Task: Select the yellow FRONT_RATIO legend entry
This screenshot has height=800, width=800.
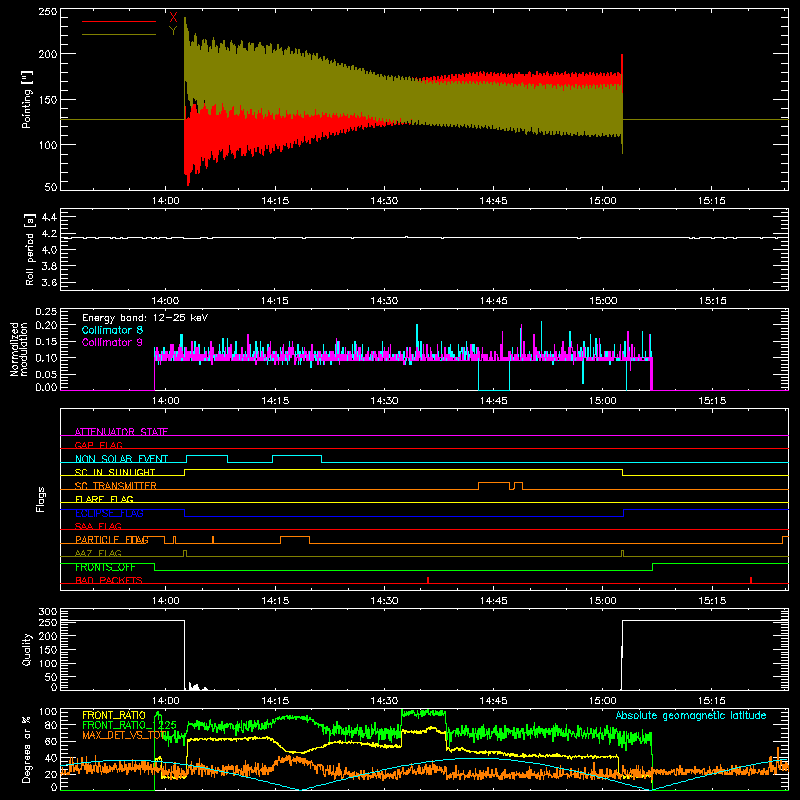Action: click(x=114, y=715)
